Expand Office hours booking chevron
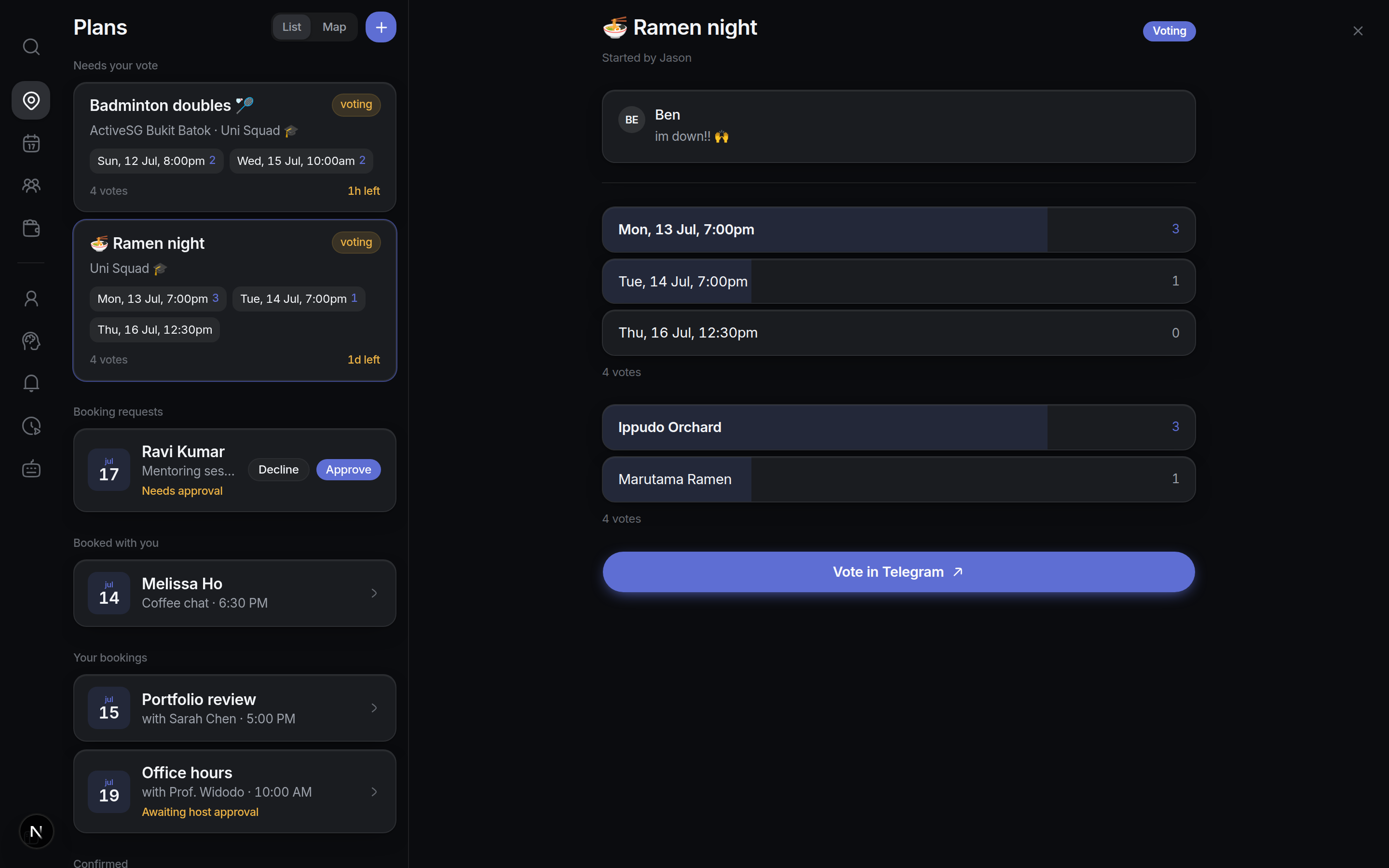Image resolution: width=1389 pixels, height=868 pixels. pyautogui.click(x=374, y=792)
